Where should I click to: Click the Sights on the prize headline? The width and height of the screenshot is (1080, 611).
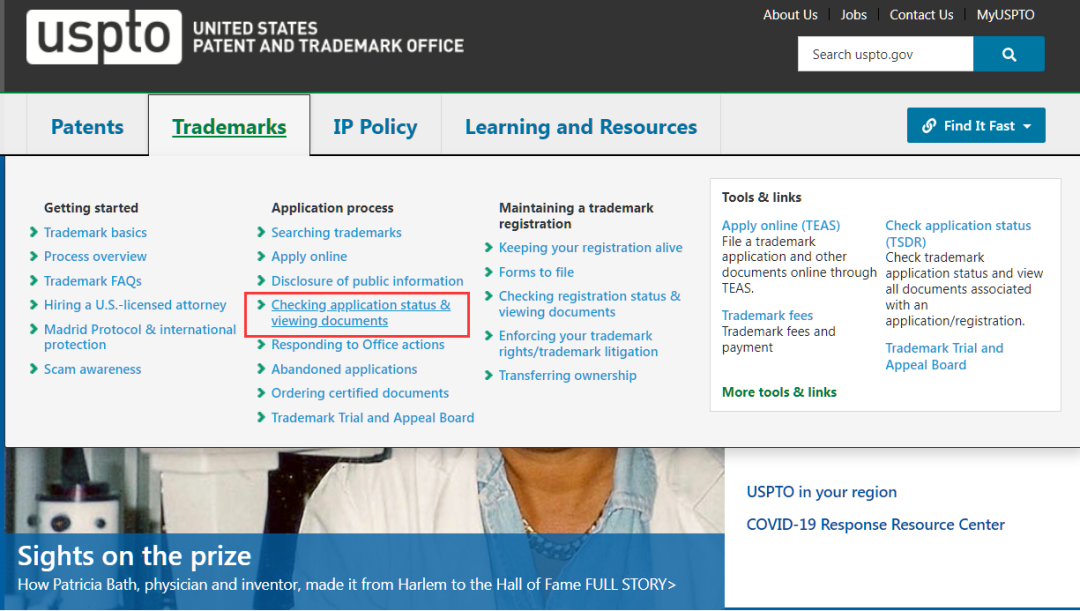pos(134,556)
